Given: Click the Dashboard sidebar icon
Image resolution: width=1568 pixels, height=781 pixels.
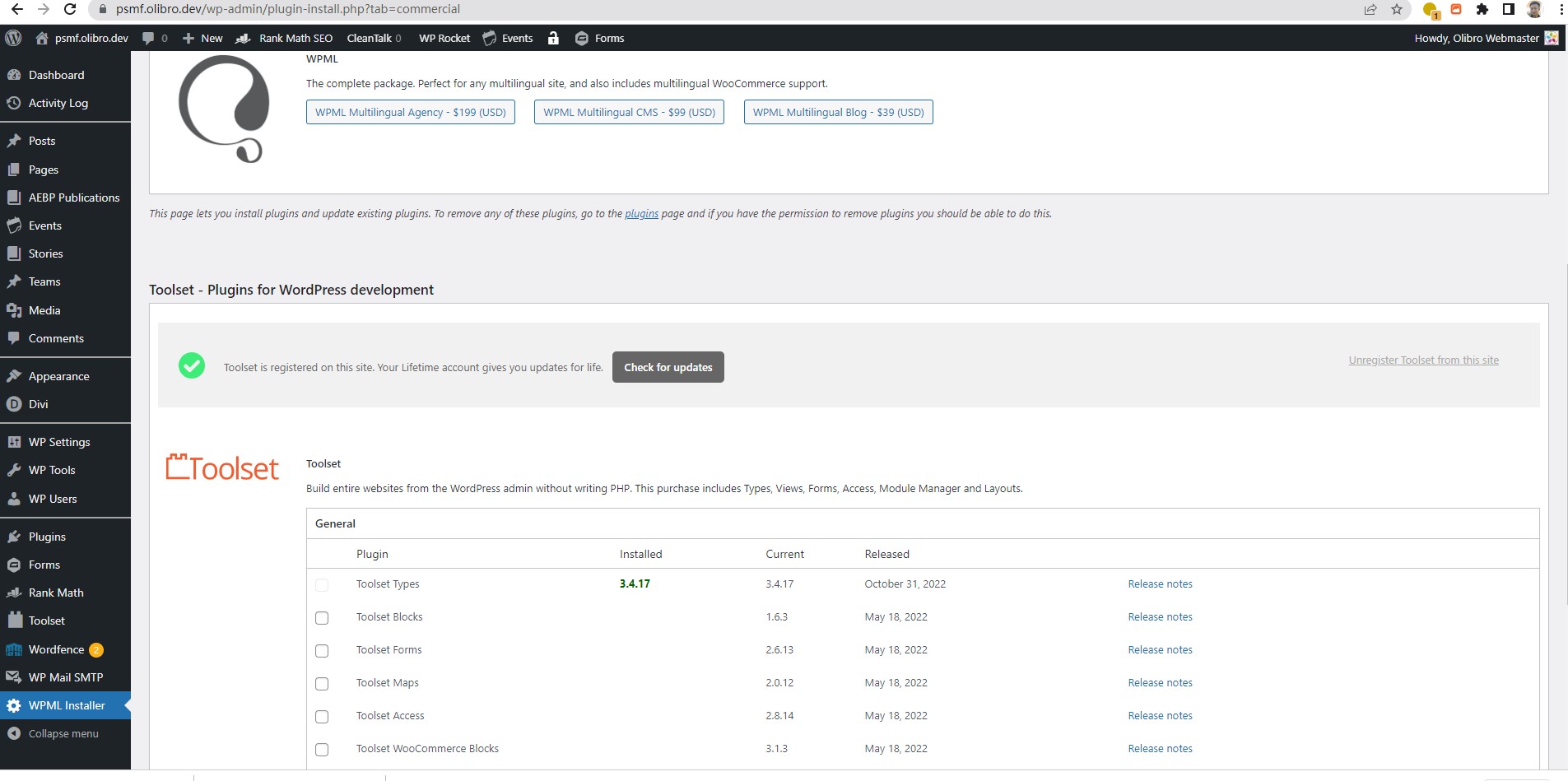Looking at the screenshot, I should pos(14,75).
